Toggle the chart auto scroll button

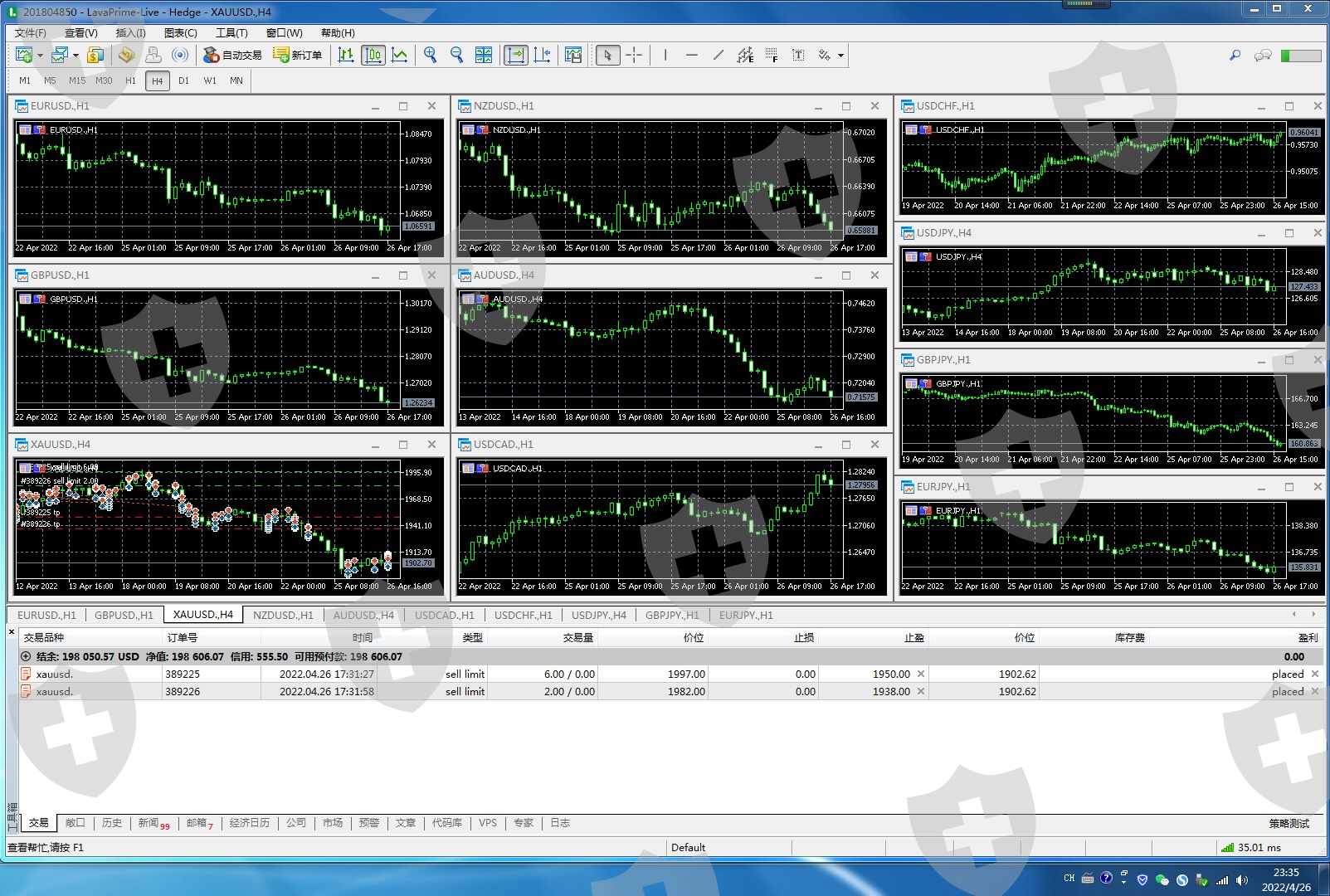pos(515,55)
